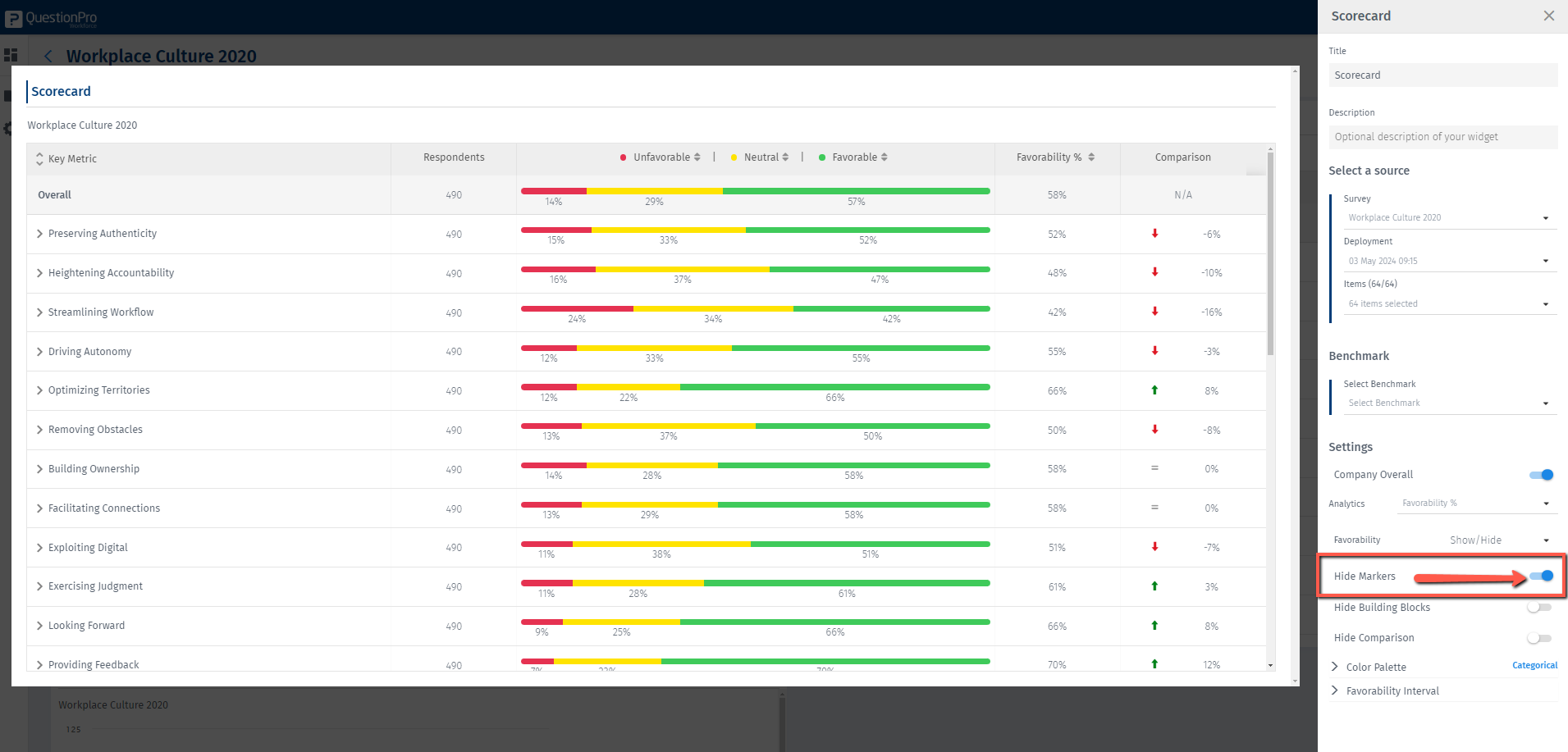Click the QuestionPro logo
The height and width of the screenshot is (752, 1568).
coord(52,18)
